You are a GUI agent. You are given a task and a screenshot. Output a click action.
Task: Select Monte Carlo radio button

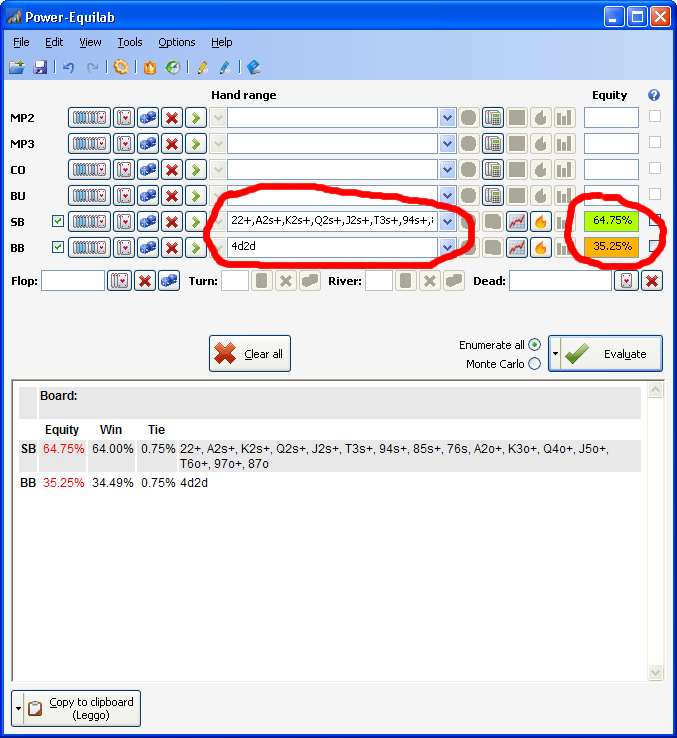click(534, 364)
